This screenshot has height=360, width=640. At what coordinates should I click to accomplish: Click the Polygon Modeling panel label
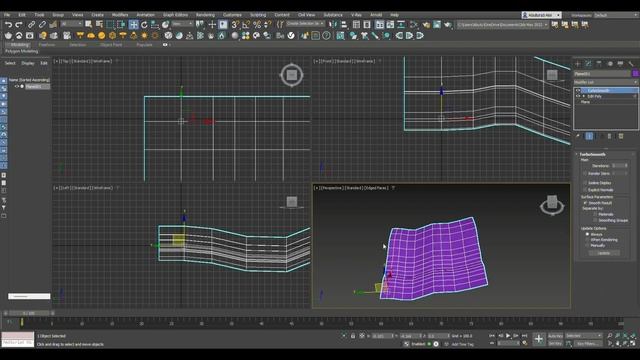[x=22, y=51]
